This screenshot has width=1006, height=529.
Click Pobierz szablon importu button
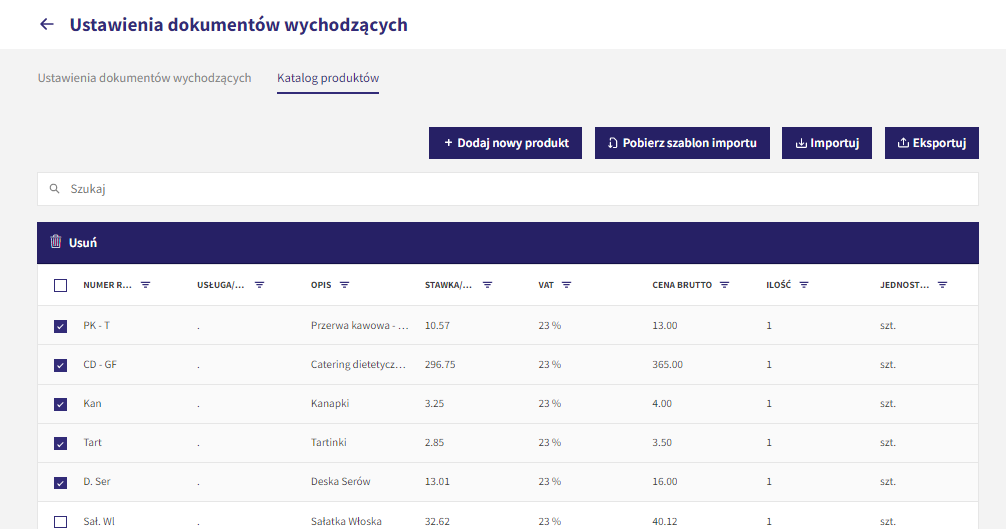682,143
